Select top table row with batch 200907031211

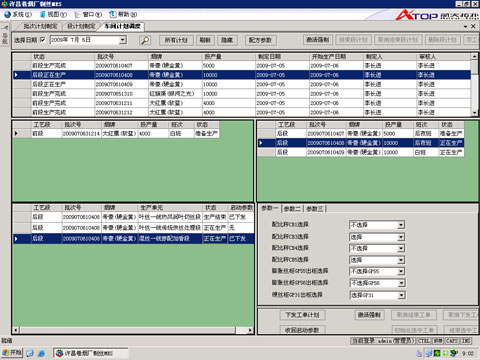(x=242, y=103)
